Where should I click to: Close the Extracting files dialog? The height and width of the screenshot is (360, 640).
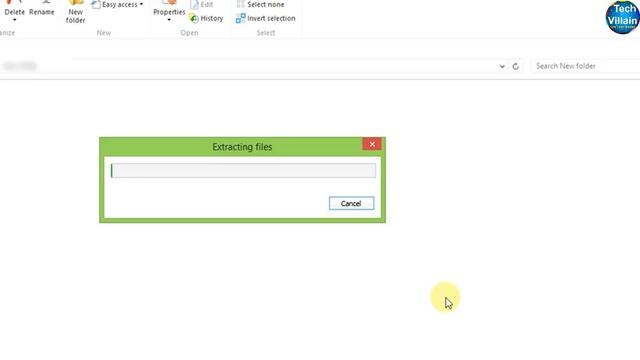tap(372, 144)
